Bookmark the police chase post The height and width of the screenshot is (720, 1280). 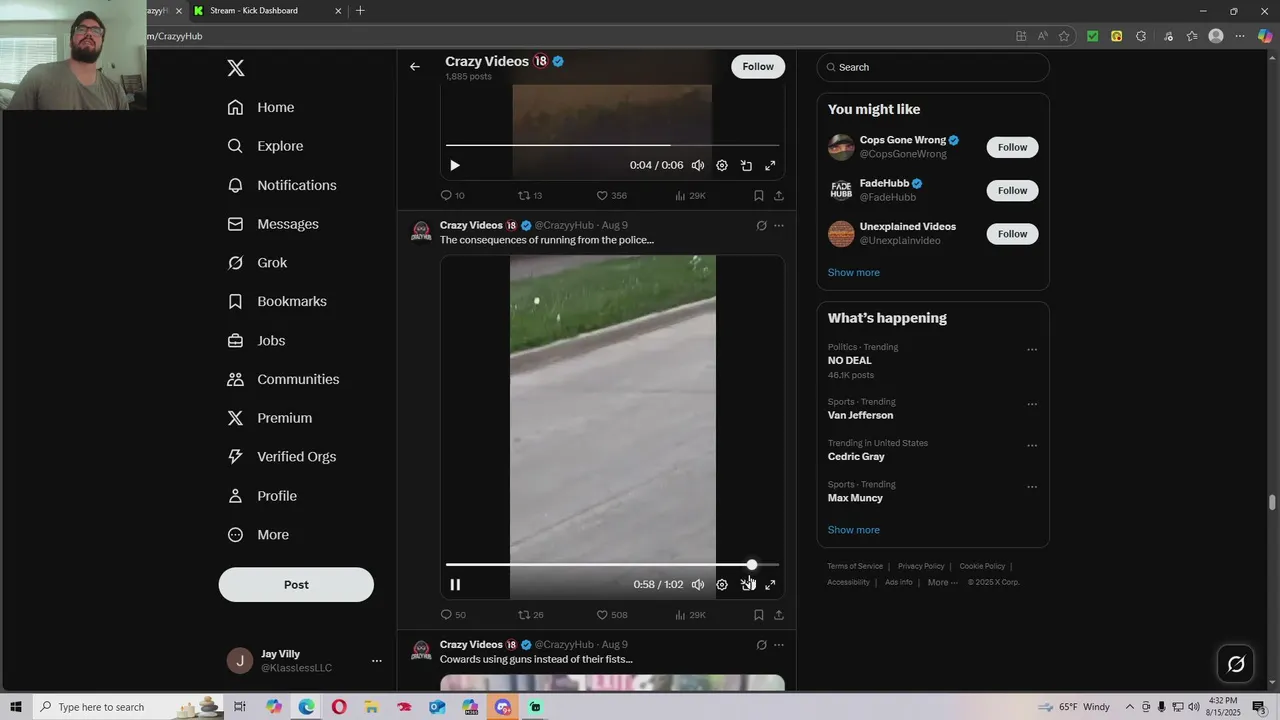pos(759,615)
